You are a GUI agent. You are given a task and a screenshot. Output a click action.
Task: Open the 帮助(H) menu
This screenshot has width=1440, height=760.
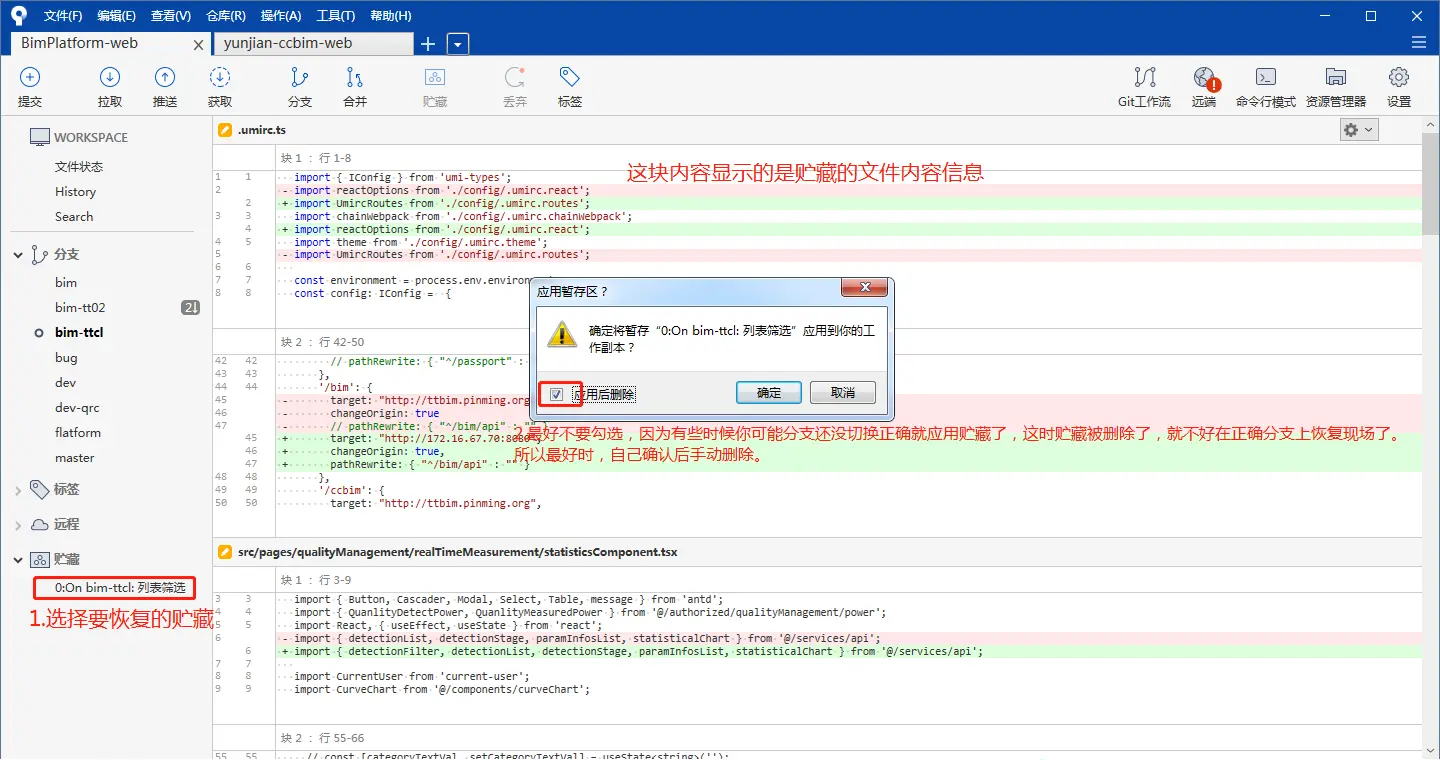pos(391,16)
